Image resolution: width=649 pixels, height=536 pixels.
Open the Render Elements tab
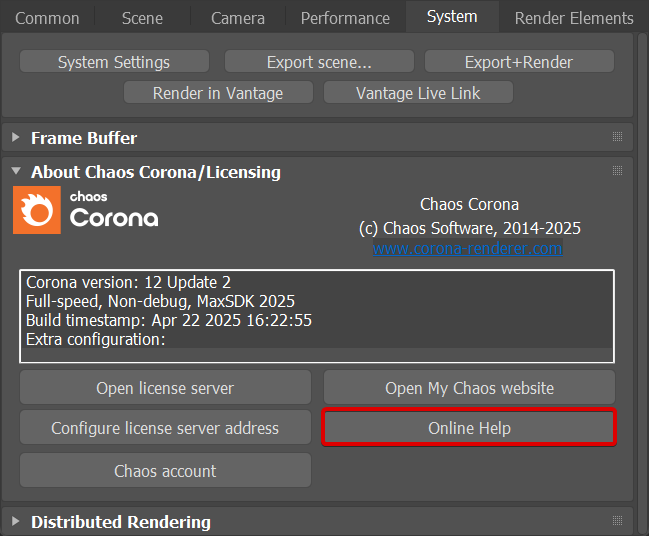(574, 18)
